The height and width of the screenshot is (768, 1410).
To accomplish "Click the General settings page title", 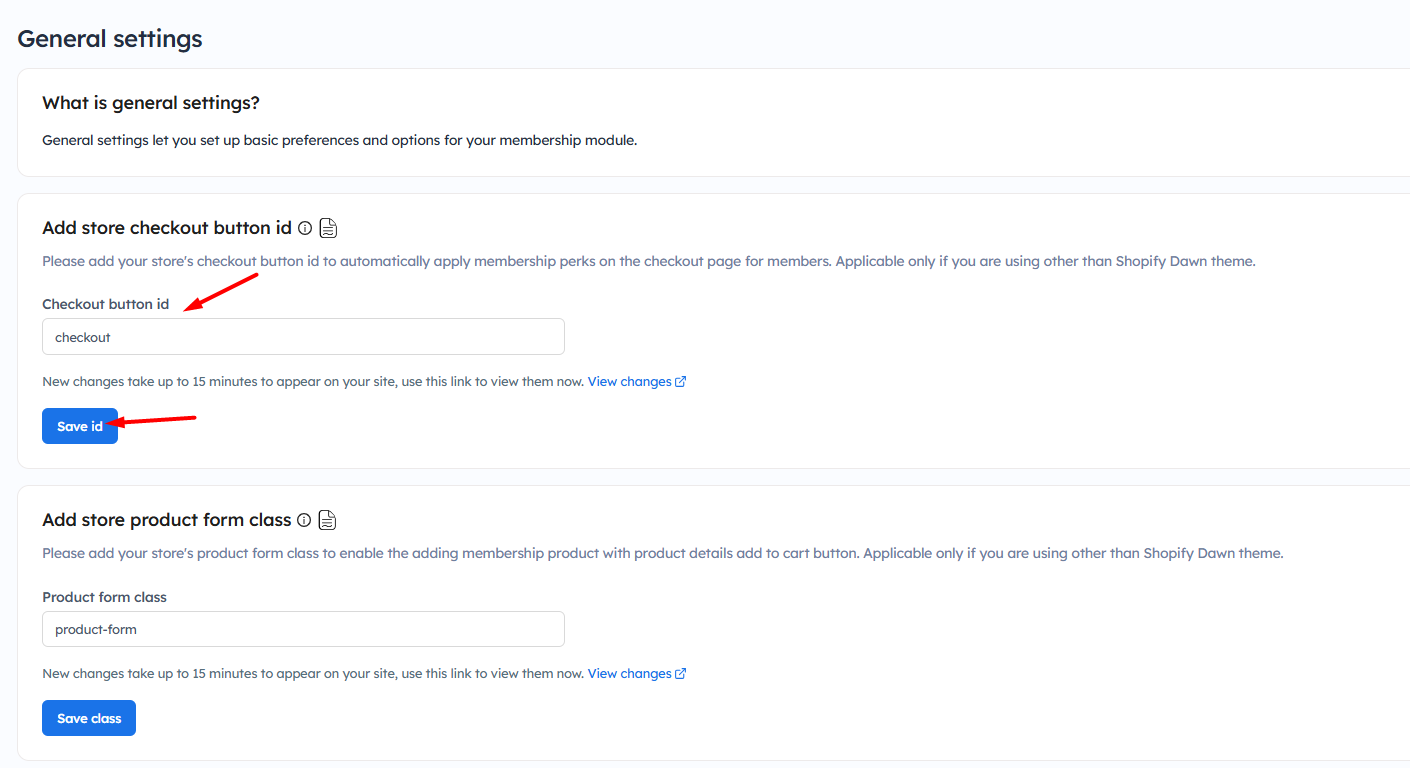I will tap(110, 39).
